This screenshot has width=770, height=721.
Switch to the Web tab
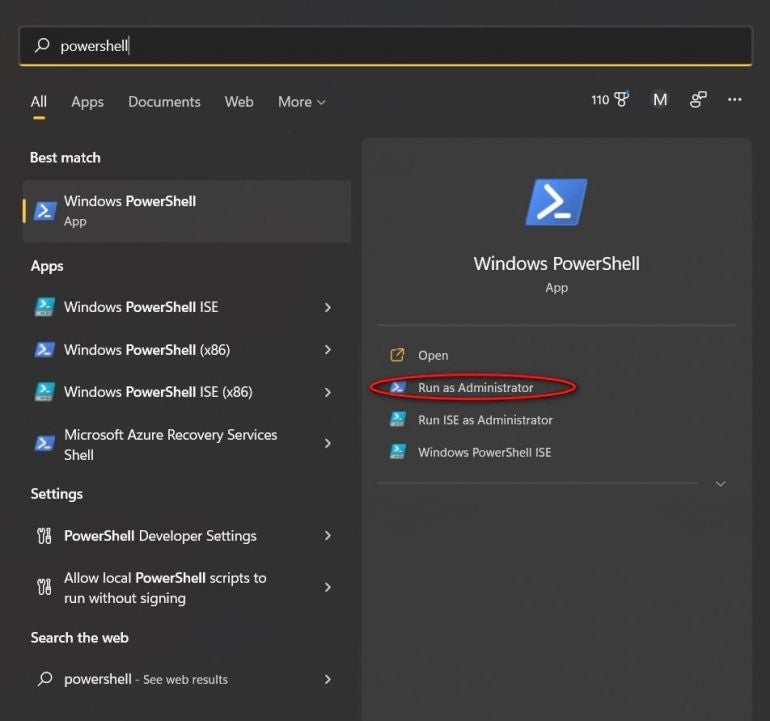239,102
